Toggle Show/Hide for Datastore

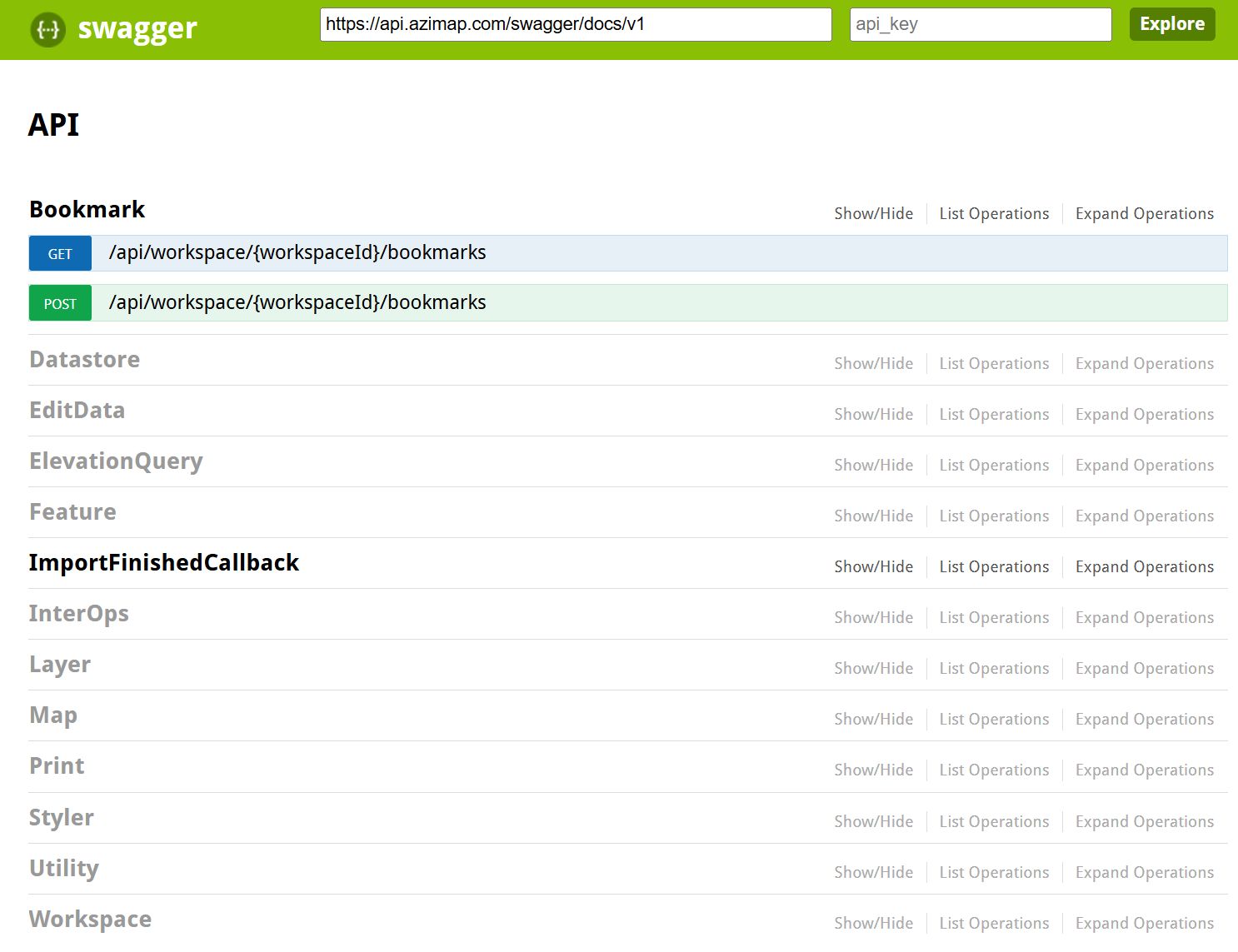873,364
